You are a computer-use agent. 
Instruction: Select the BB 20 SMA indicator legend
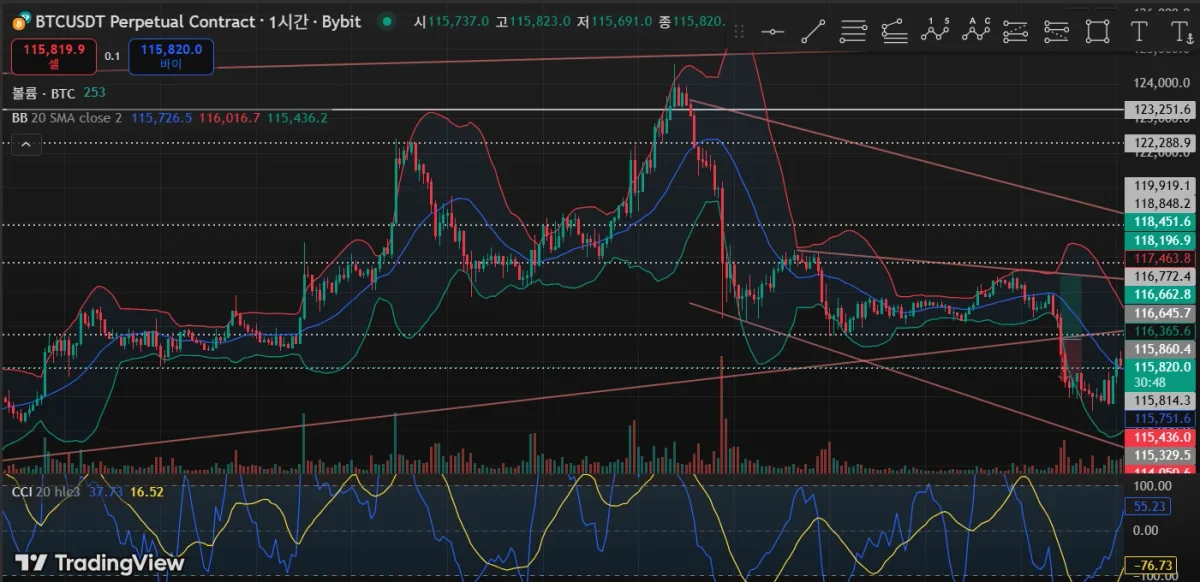tap(66, 118)
